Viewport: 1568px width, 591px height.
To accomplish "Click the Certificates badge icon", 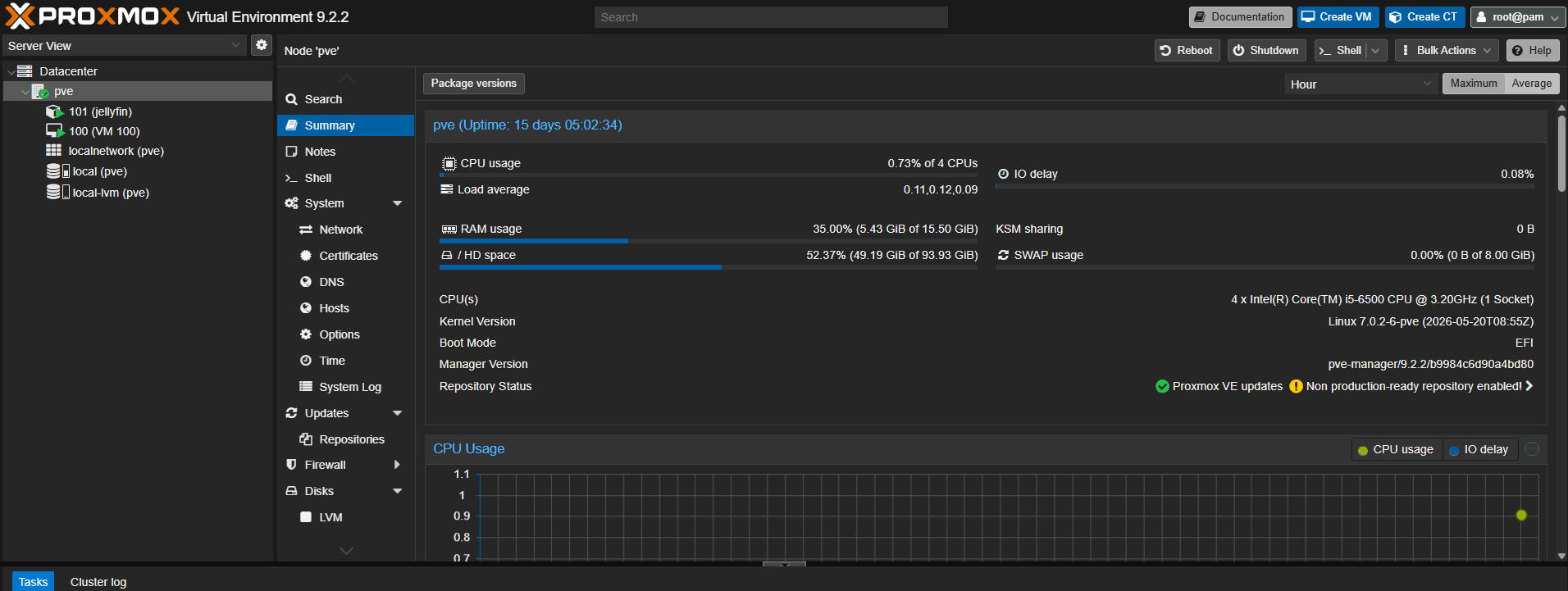I will click(306, 256).
